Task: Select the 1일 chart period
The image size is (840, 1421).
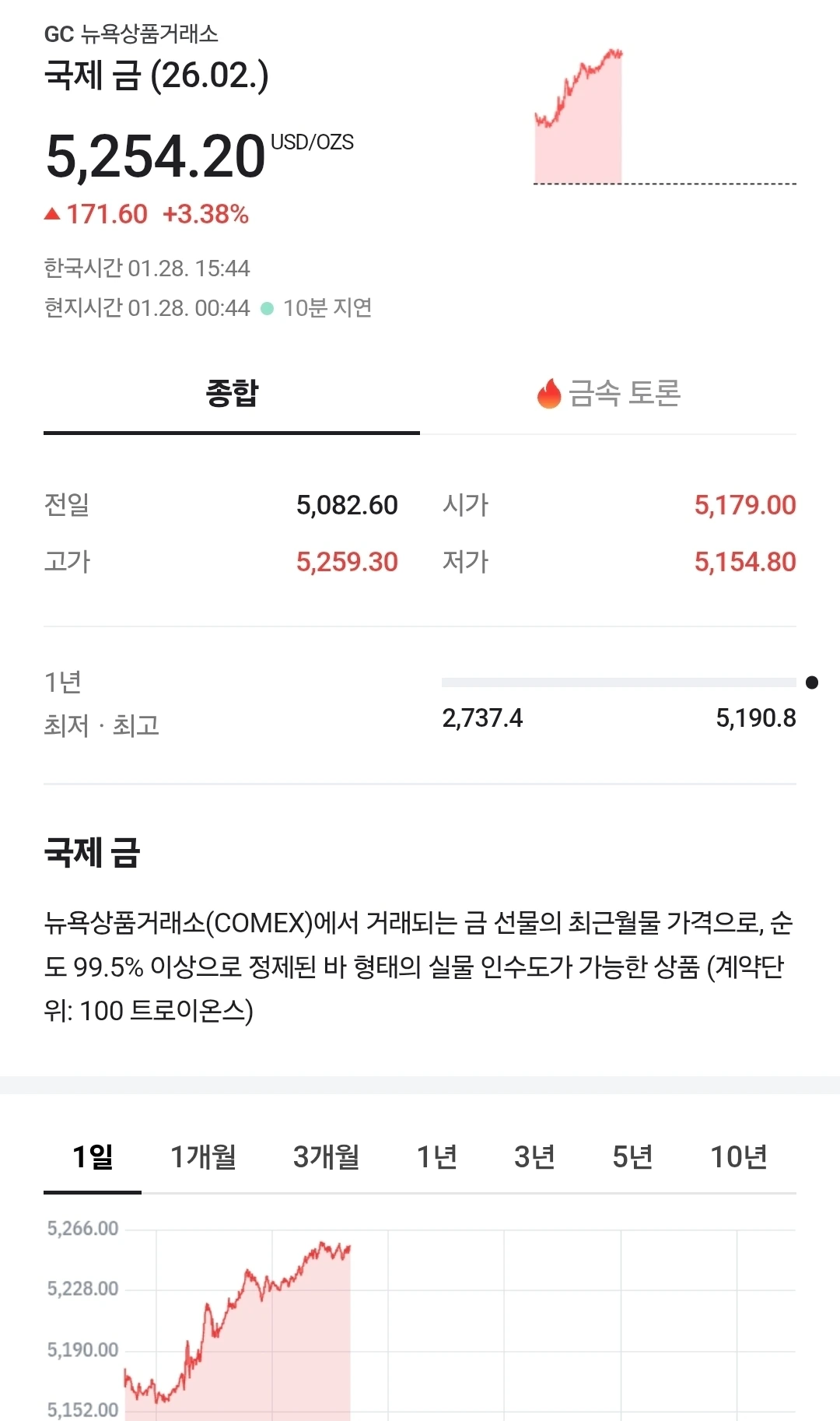Action: click(x=93, y=1157)
